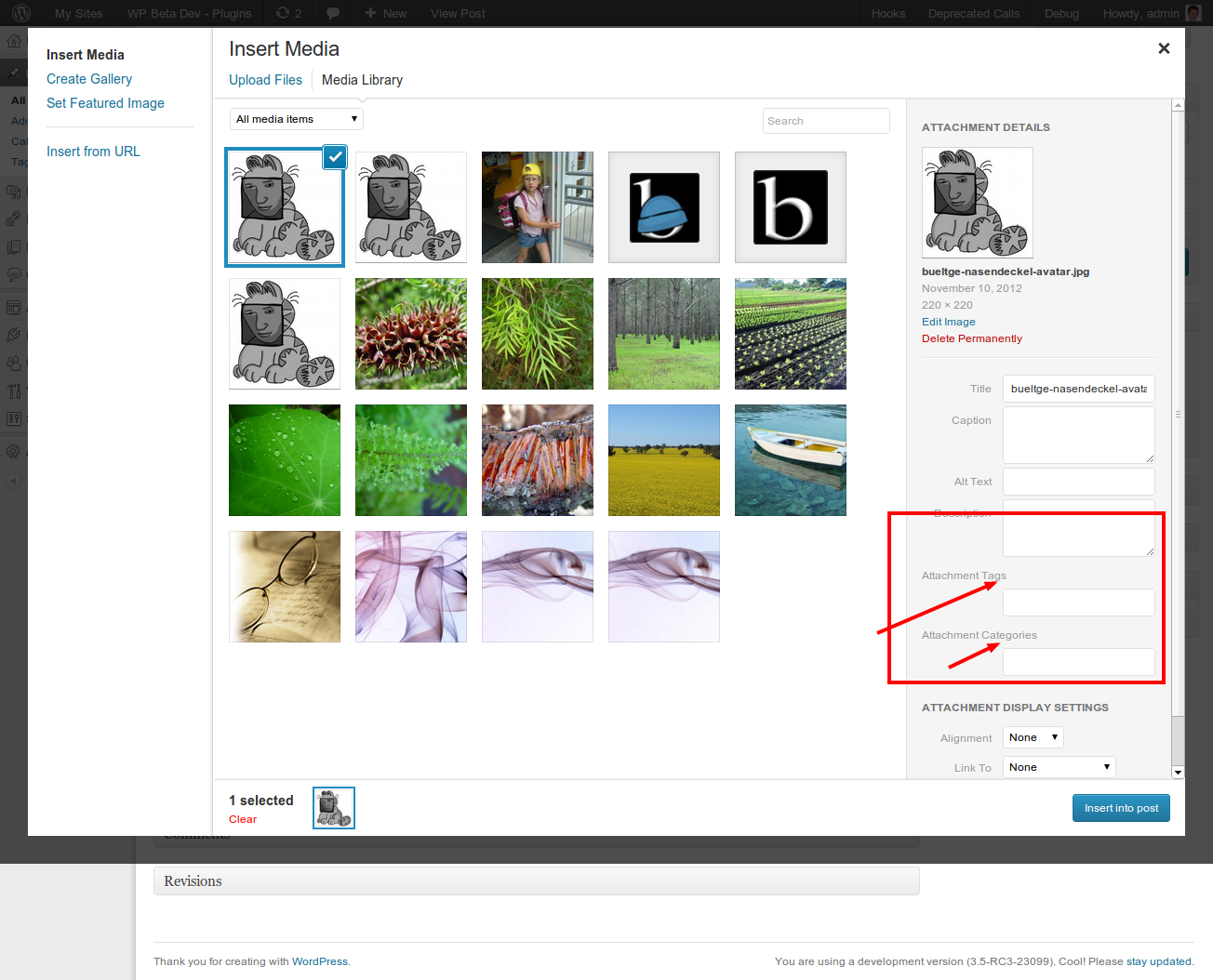Select the eyeglasses on paper thumbnail

point(285,587)
